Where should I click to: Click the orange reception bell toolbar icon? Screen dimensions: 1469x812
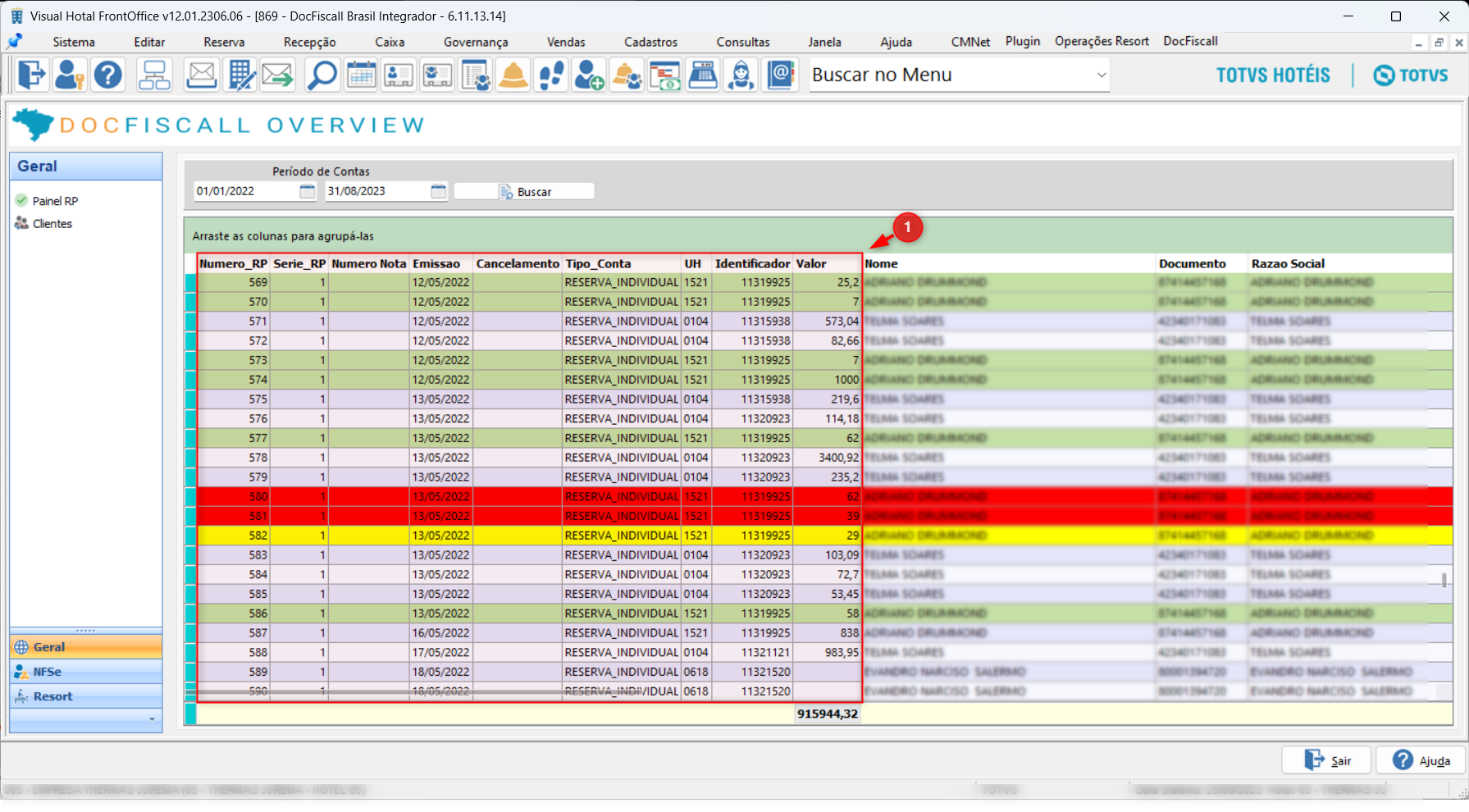point(513,75)
